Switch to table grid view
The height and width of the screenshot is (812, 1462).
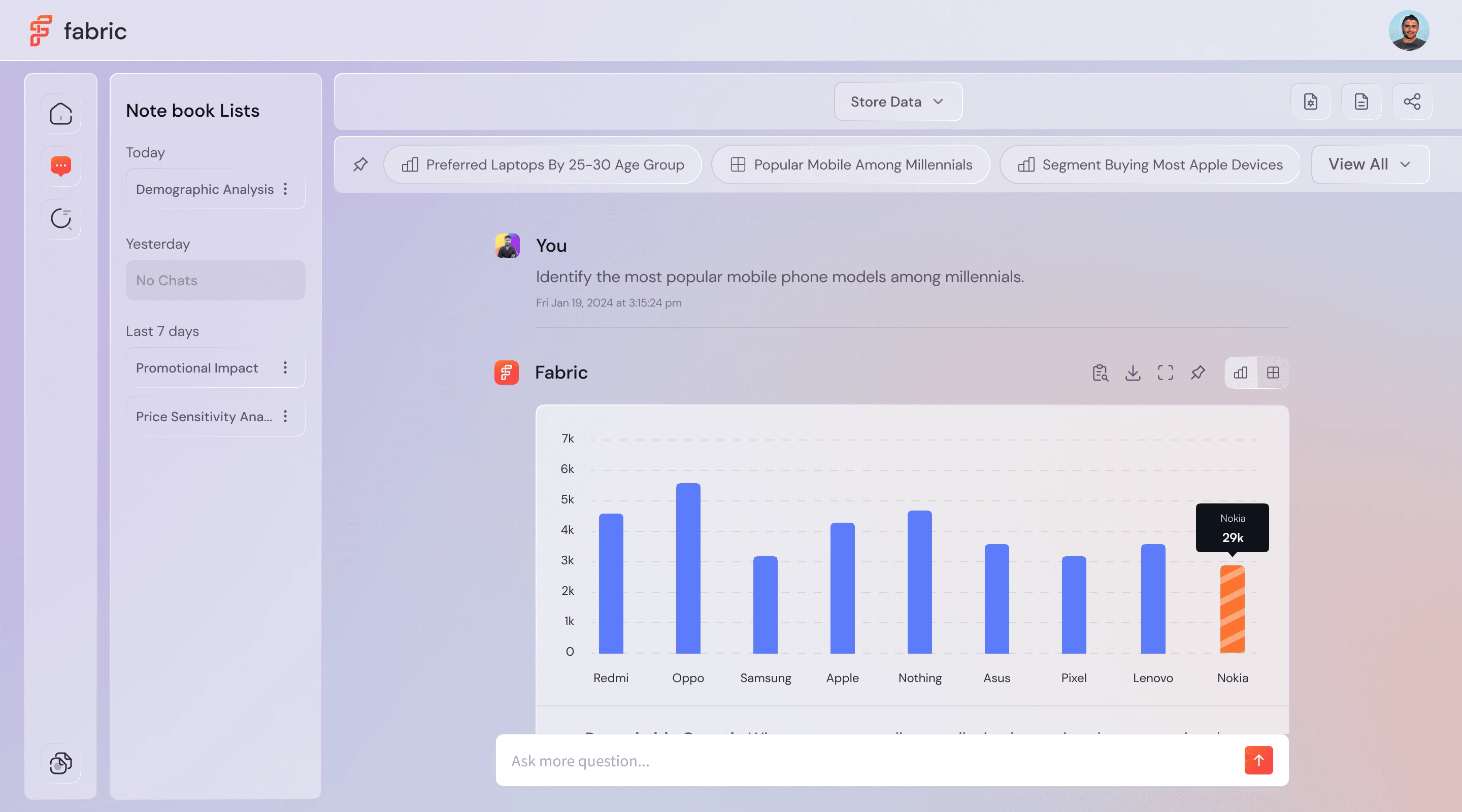1273,373
